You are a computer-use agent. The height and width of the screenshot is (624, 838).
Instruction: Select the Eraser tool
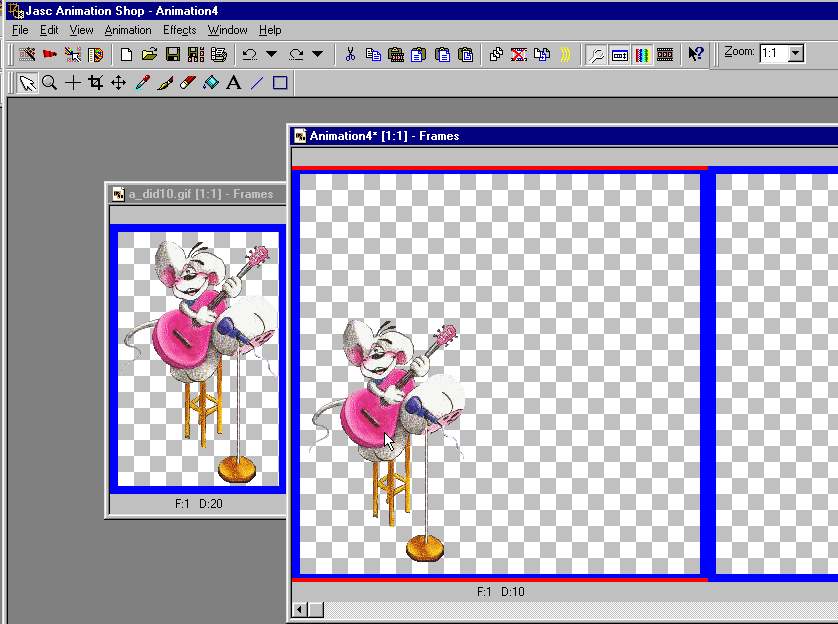point(188,83)
